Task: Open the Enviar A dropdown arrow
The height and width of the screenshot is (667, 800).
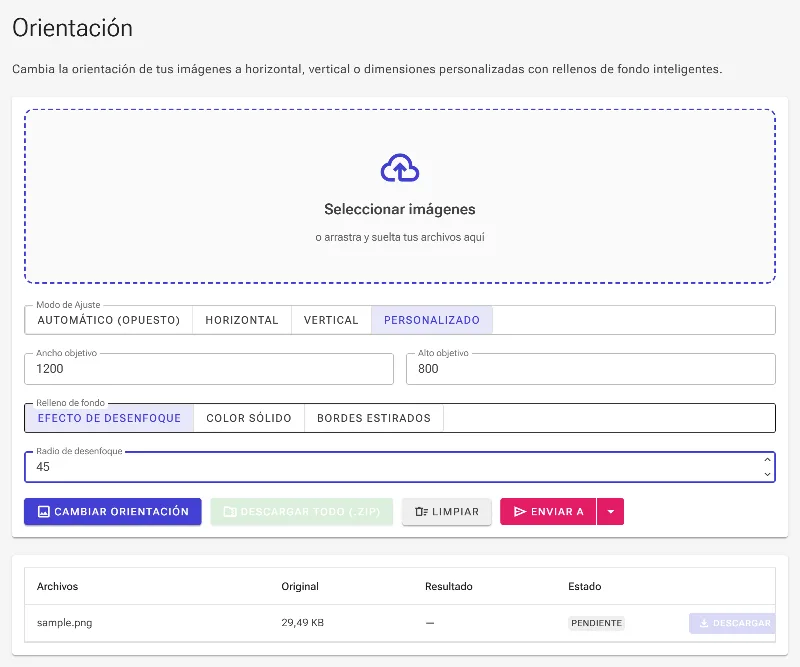Action: (610, 511)
